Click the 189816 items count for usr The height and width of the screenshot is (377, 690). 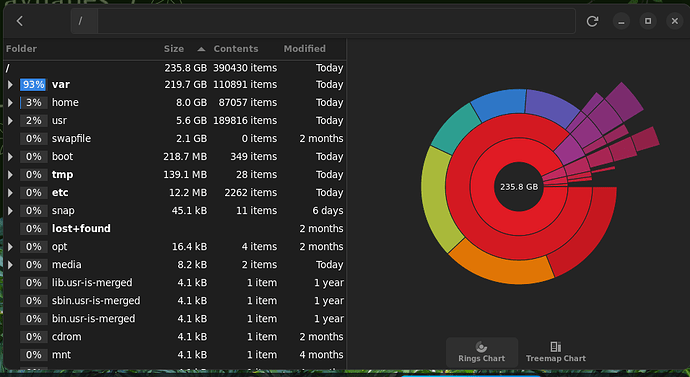pyautogui.click(x=245, y=121)
